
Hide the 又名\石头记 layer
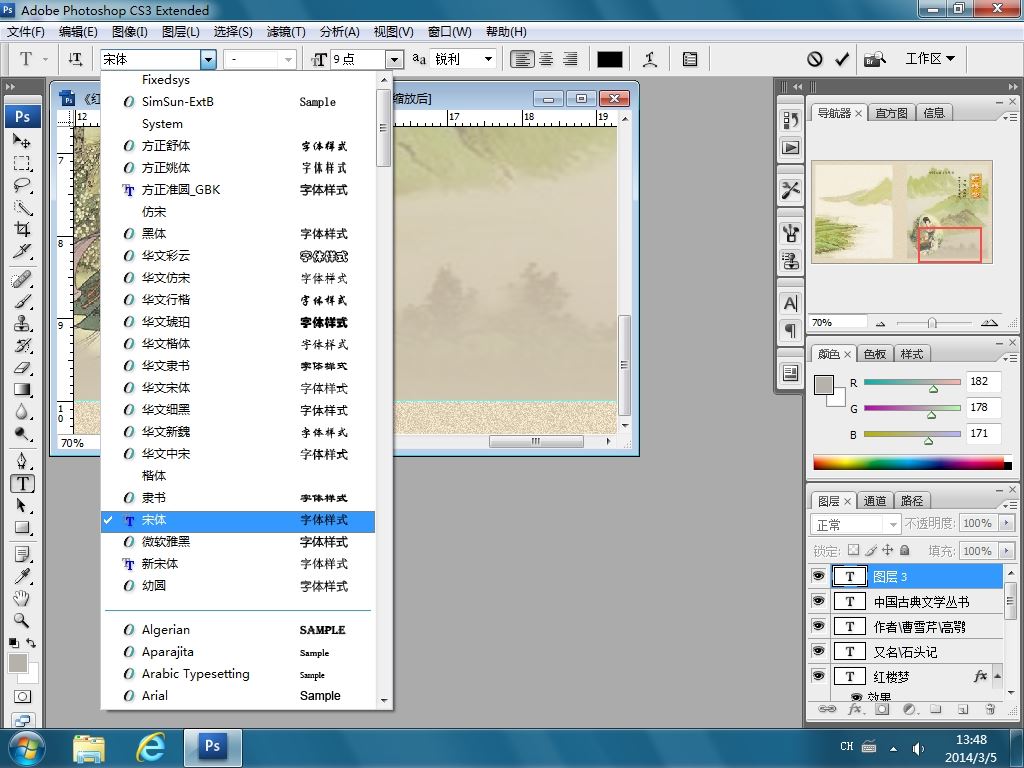point(818,650)
